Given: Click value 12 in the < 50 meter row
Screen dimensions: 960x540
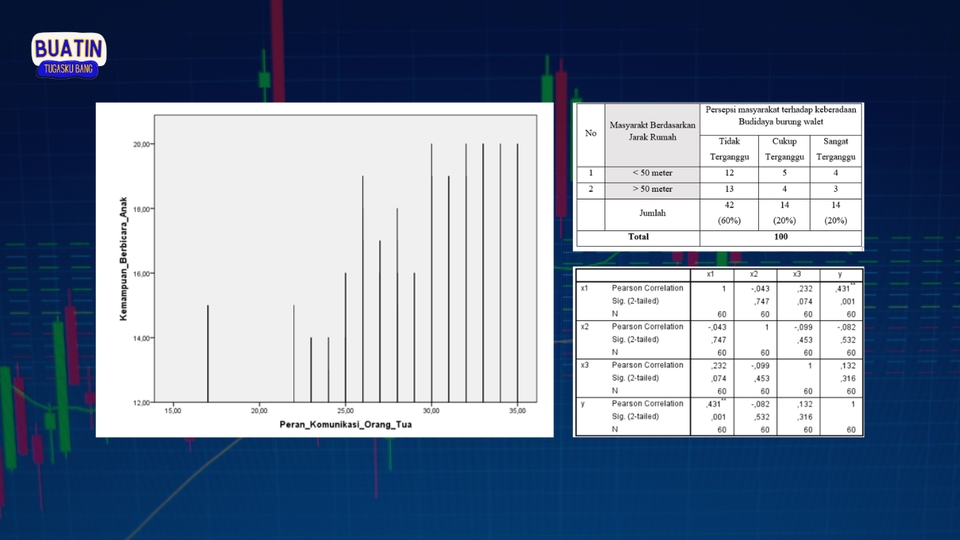Looking at the screenshot, I should point(729,173).
